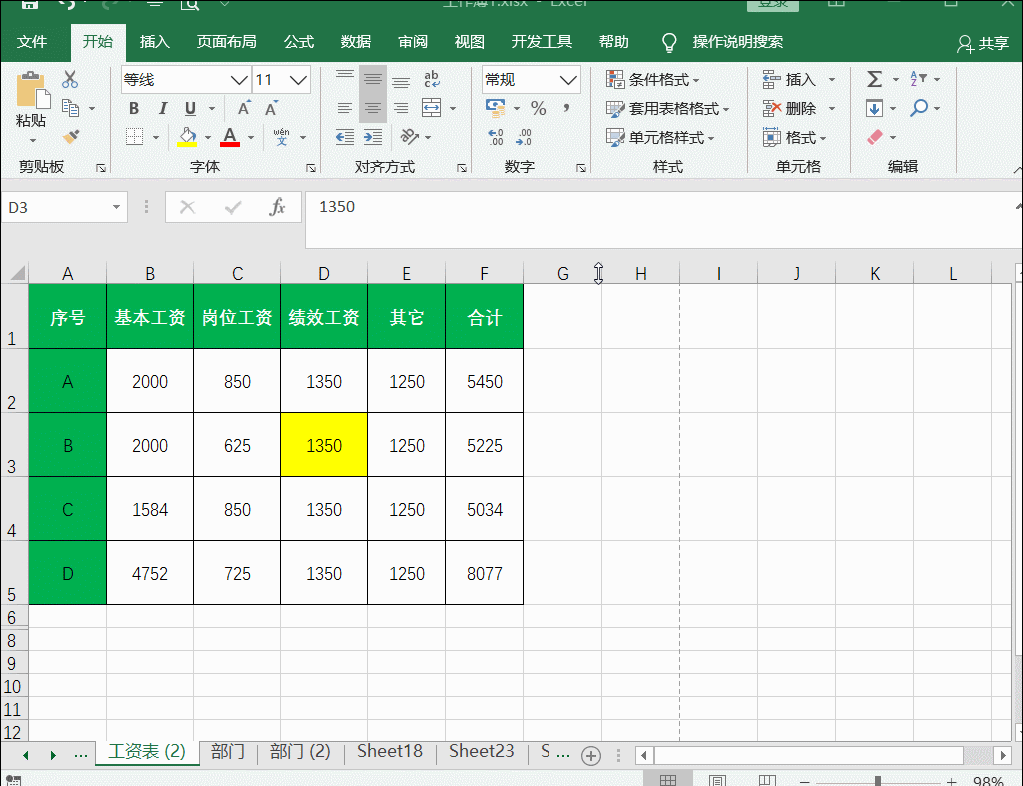Image resolution: width=1023 pixels, height=786 pixels.
Task: Open font name 等线 dropdown
Action: pos(239,80)
